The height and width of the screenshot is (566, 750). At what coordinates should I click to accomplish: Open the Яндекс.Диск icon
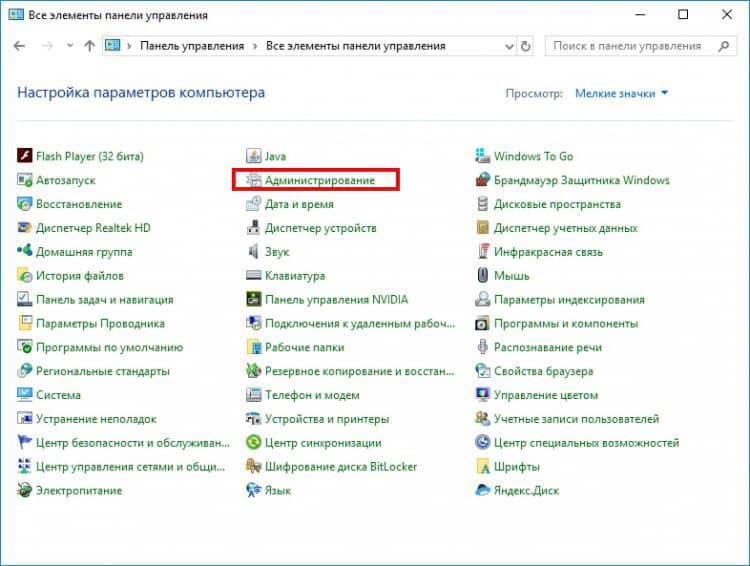pyautogui.click(x=482, y=490)
